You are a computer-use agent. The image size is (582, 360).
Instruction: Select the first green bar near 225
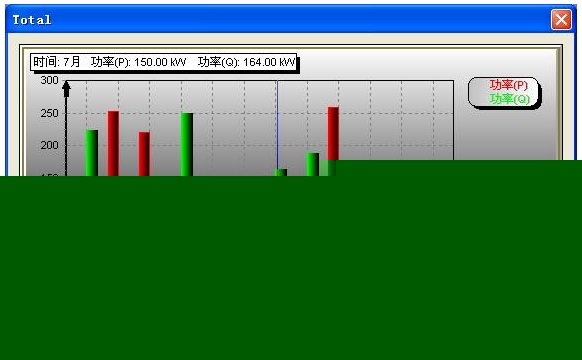(92, 153)
